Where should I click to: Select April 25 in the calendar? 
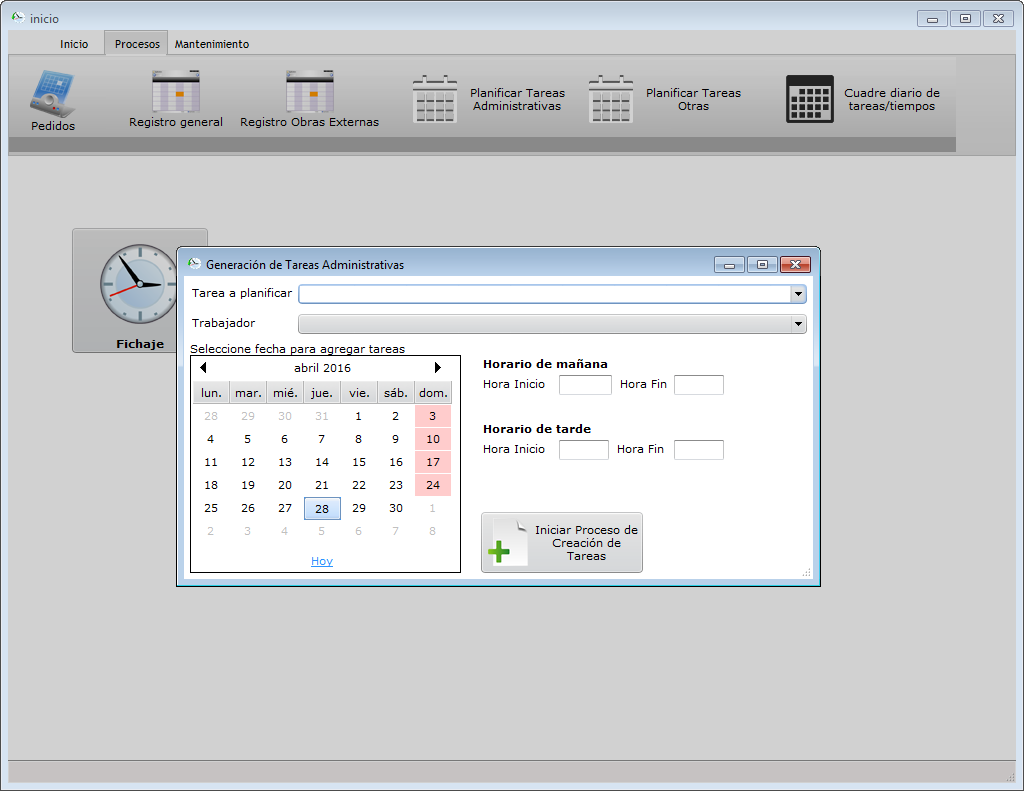click(211, 508)
